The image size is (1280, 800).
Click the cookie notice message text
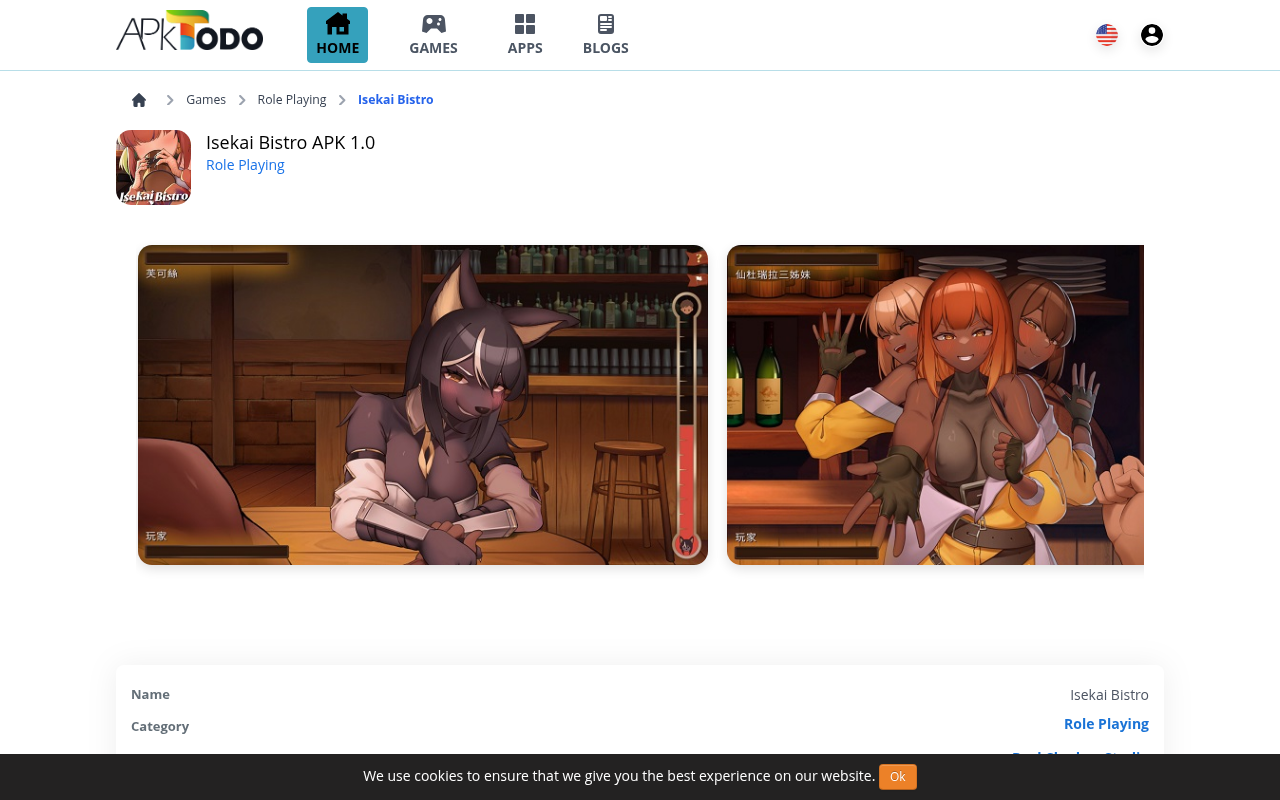point(619,776)
